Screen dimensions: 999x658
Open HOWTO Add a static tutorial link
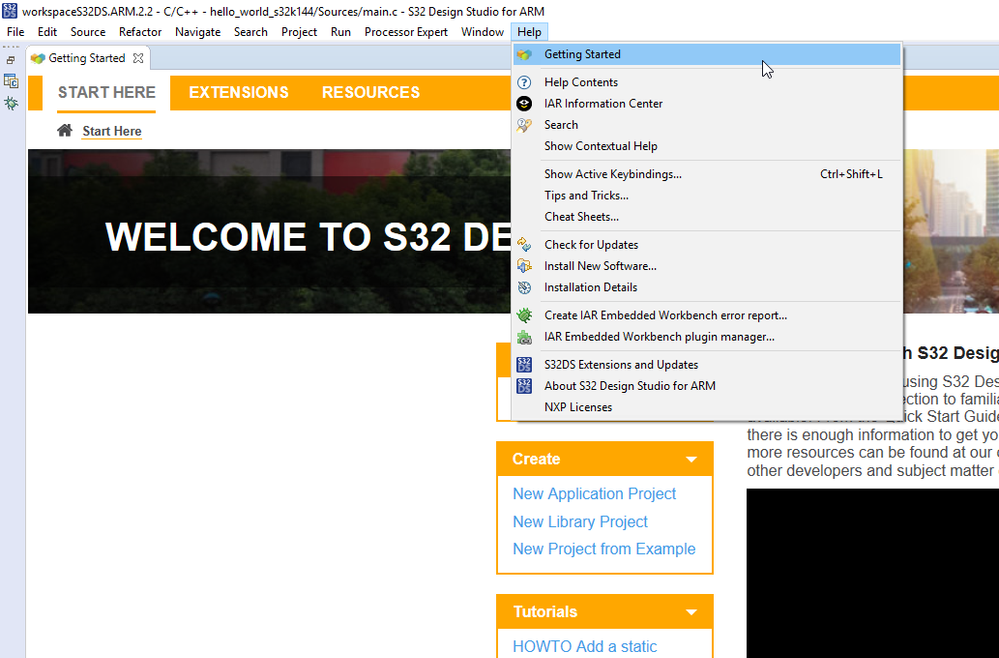[x=585, y=647]
